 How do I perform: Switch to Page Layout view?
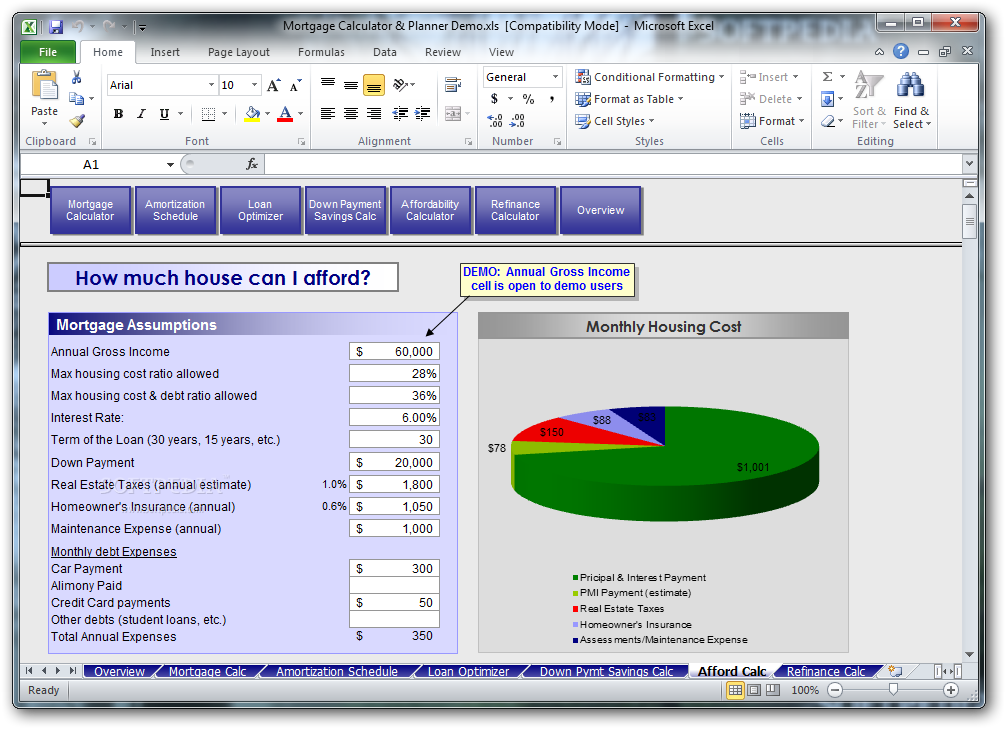pos(754,690)
